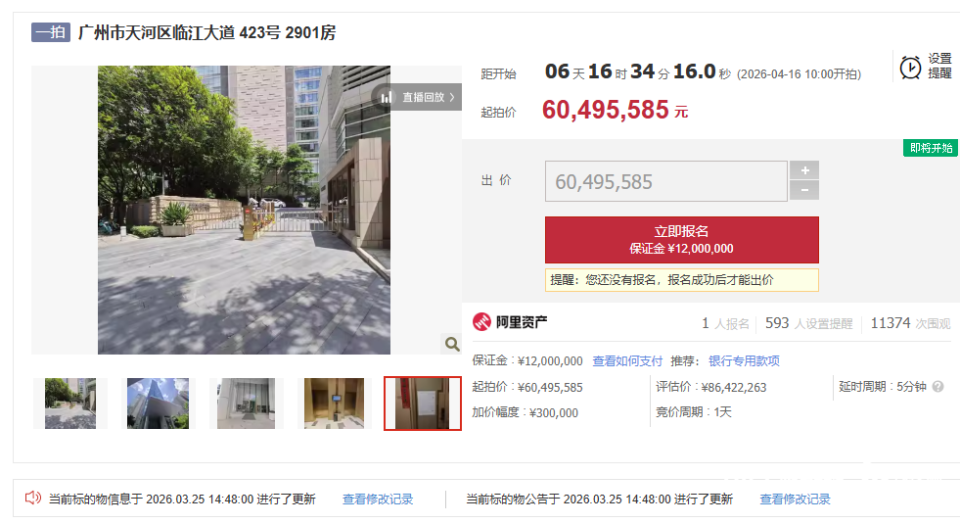Decrease bid with the minus stepper
Screen dimensions: 960x523
[804, 190]
